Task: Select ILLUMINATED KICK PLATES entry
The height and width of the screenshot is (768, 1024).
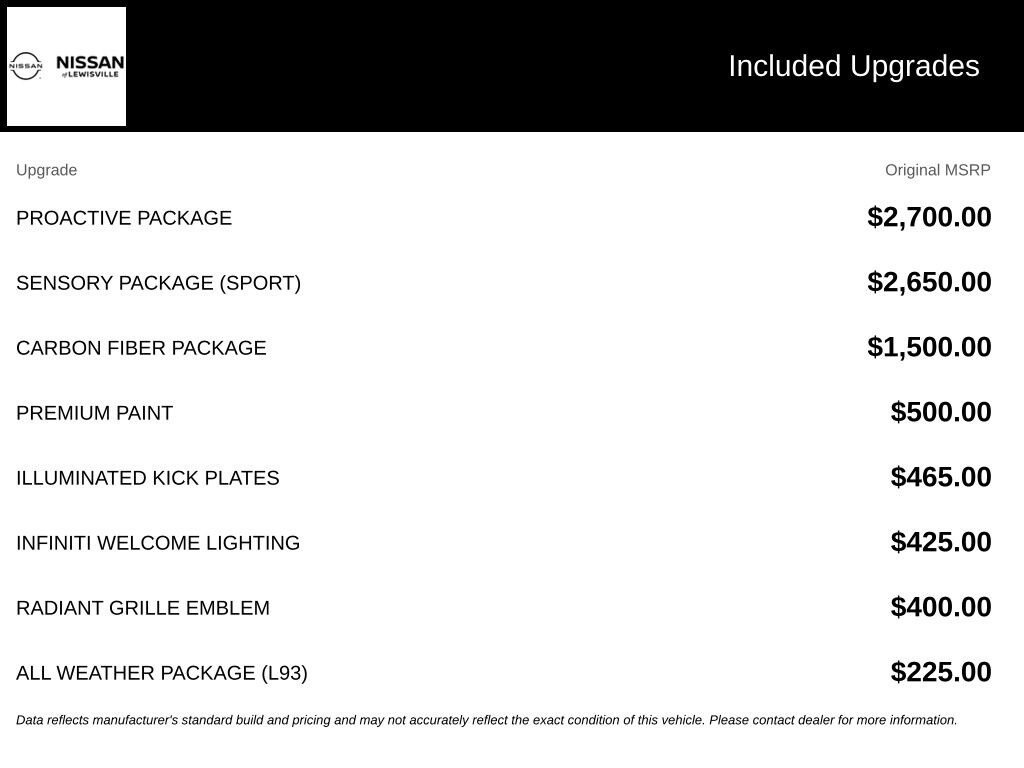Action: coord(148,477)
